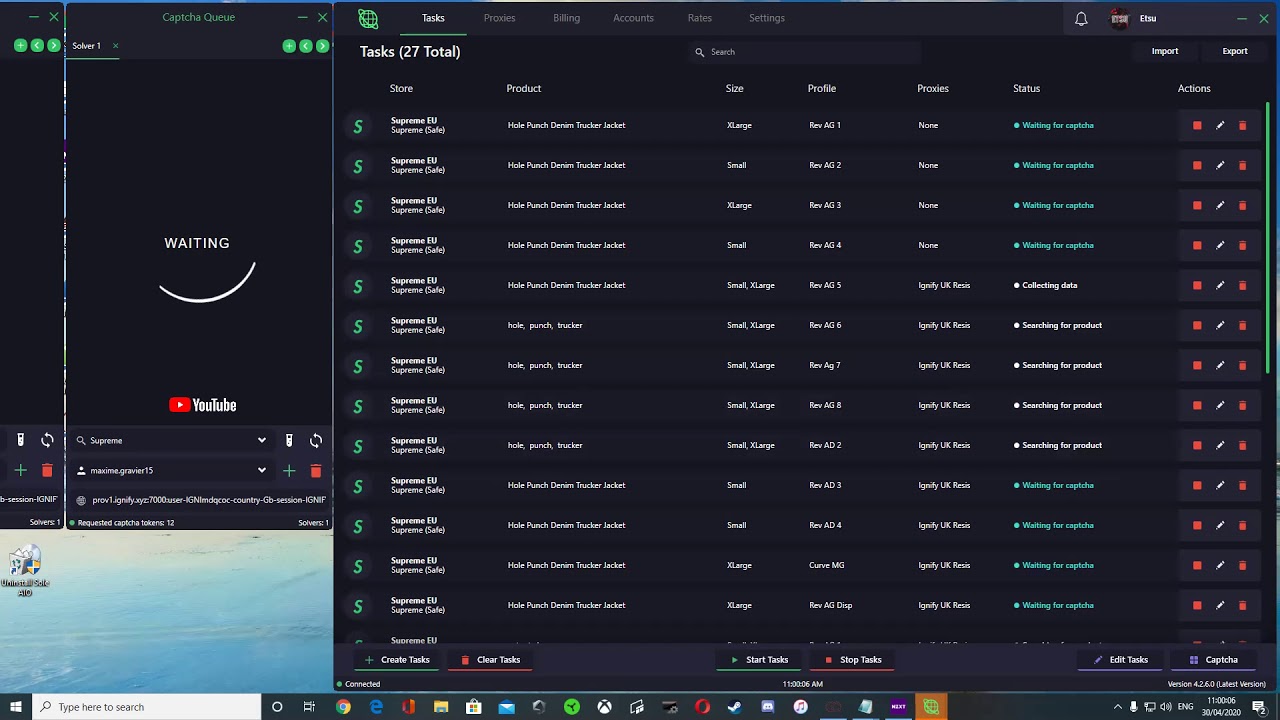Click the Etsu profile avatar
This screenshot has height=720, width=1280.
1119,18
